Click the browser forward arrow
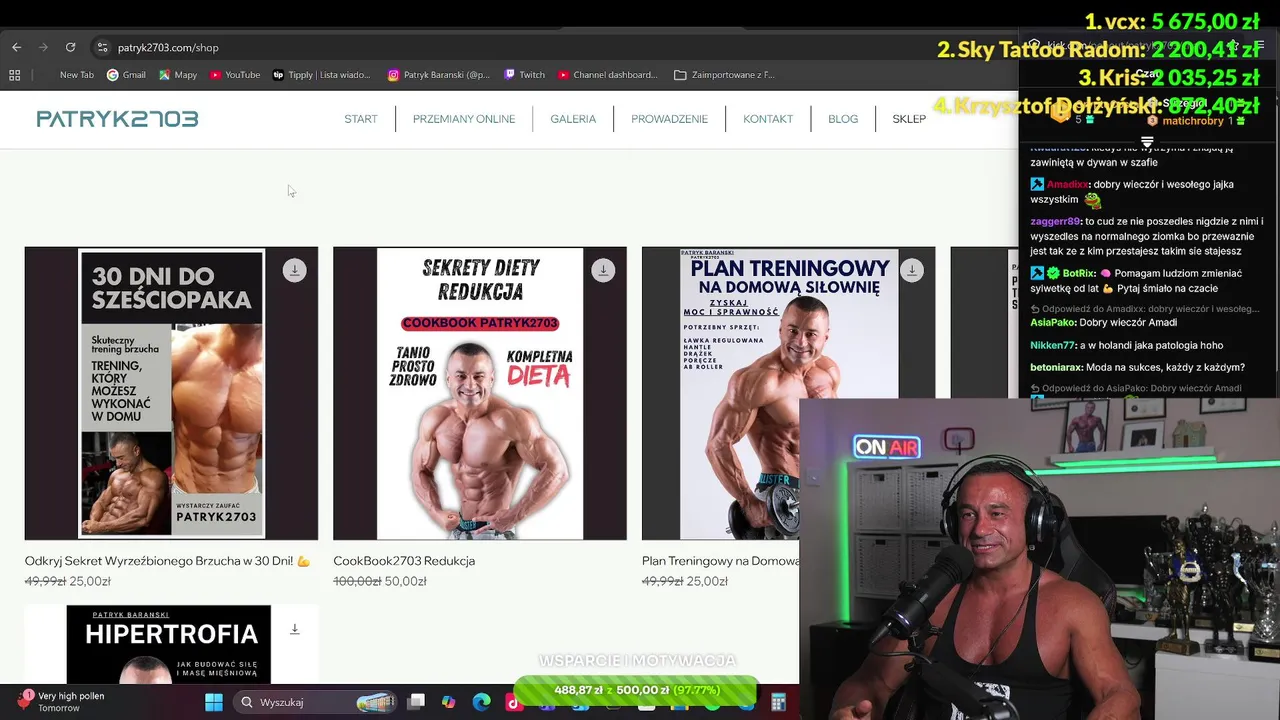Viewport: 1280px width, 720px height. pos(43,47)
